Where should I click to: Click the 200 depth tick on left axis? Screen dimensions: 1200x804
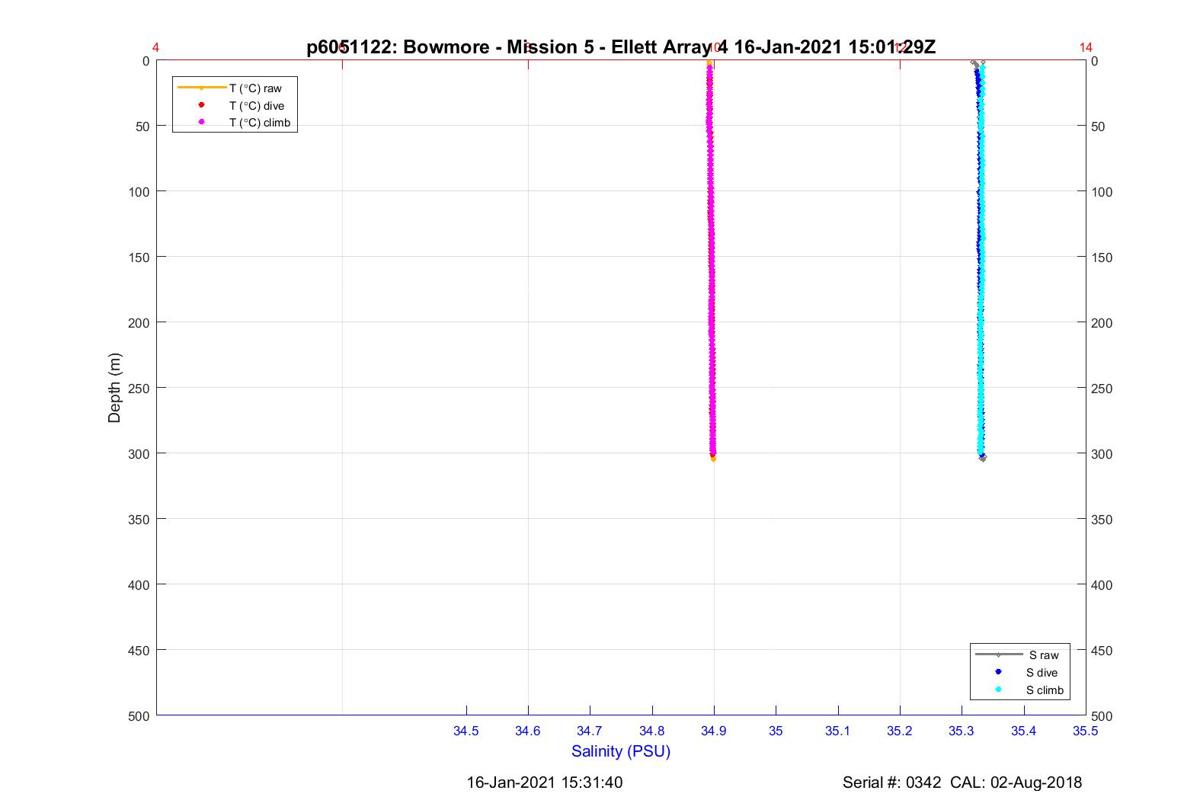(x=139, y=323)
